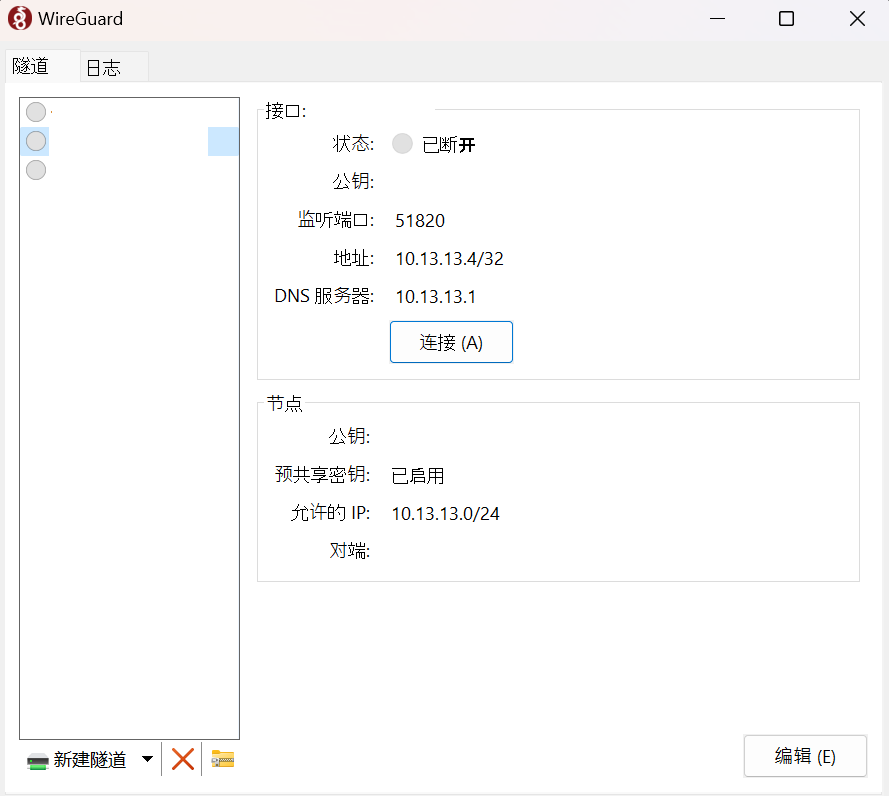889x796 pixels.
Task: Select the first tunnel entry in the list
Action: pyautogui.click(x=129, y=112)
